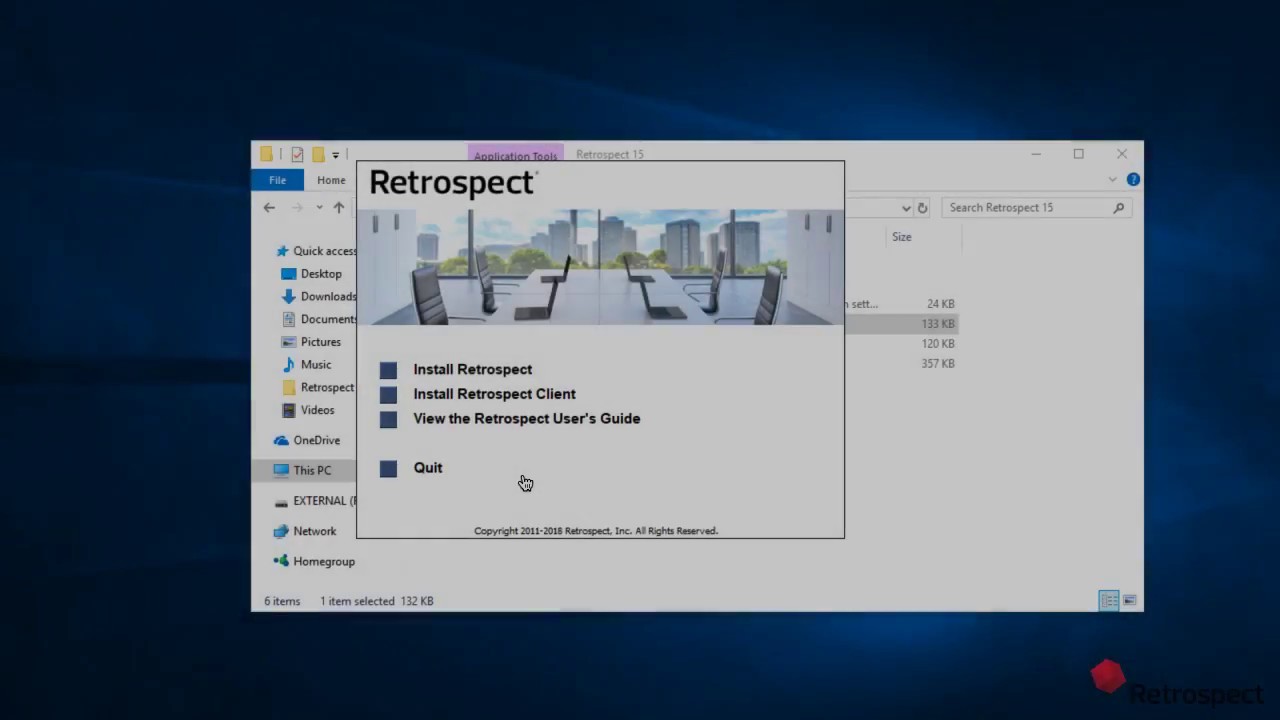Screen dimensions: 1280x720
Task: Open Retrospect folder in navigation pane
Action: [x=327, y=387]
